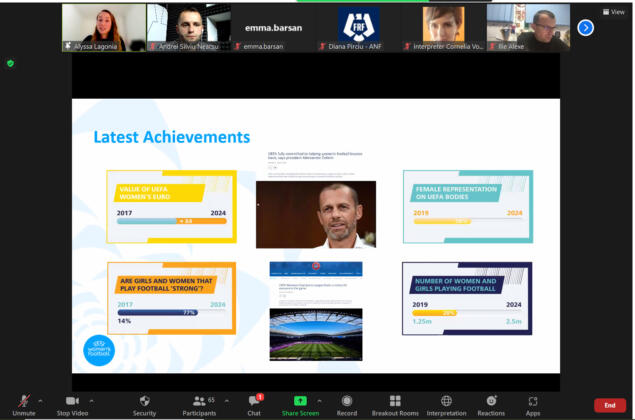Click Are Girls and Women 'Strong' card
Image resolution: width=635 pixels, height=420 pixels.
(x=171, y=298)
